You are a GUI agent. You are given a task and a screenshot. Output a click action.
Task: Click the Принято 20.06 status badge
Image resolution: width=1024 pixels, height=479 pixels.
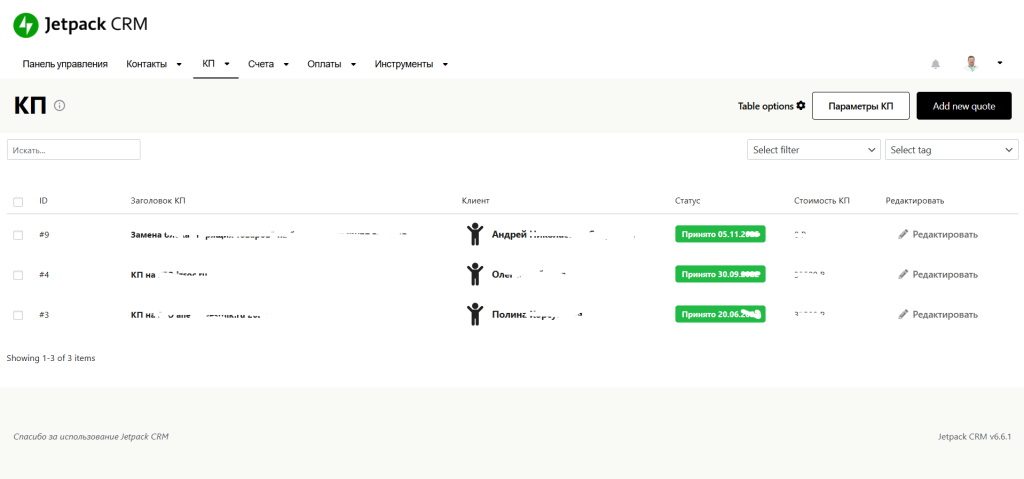720,314
